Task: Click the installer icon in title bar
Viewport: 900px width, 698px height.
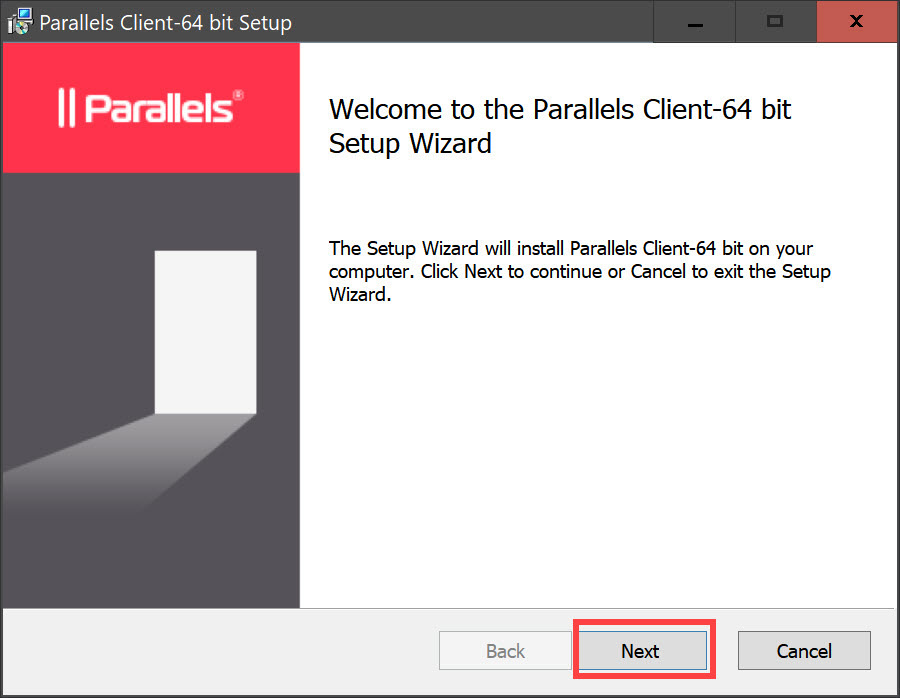Action: pos(20,22)
